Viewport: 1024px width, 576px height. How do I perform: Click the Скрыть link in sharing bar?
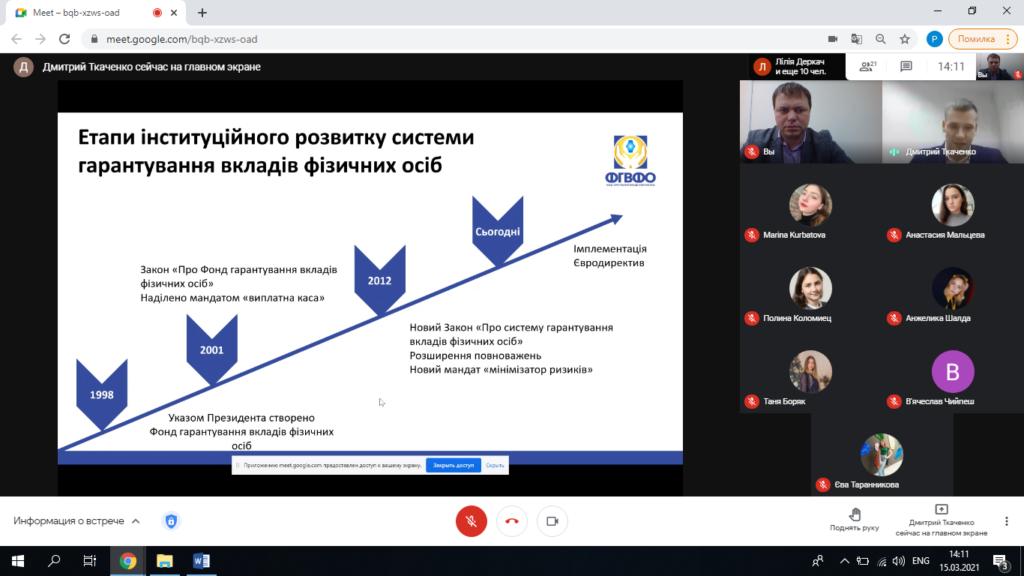(495, 465)
